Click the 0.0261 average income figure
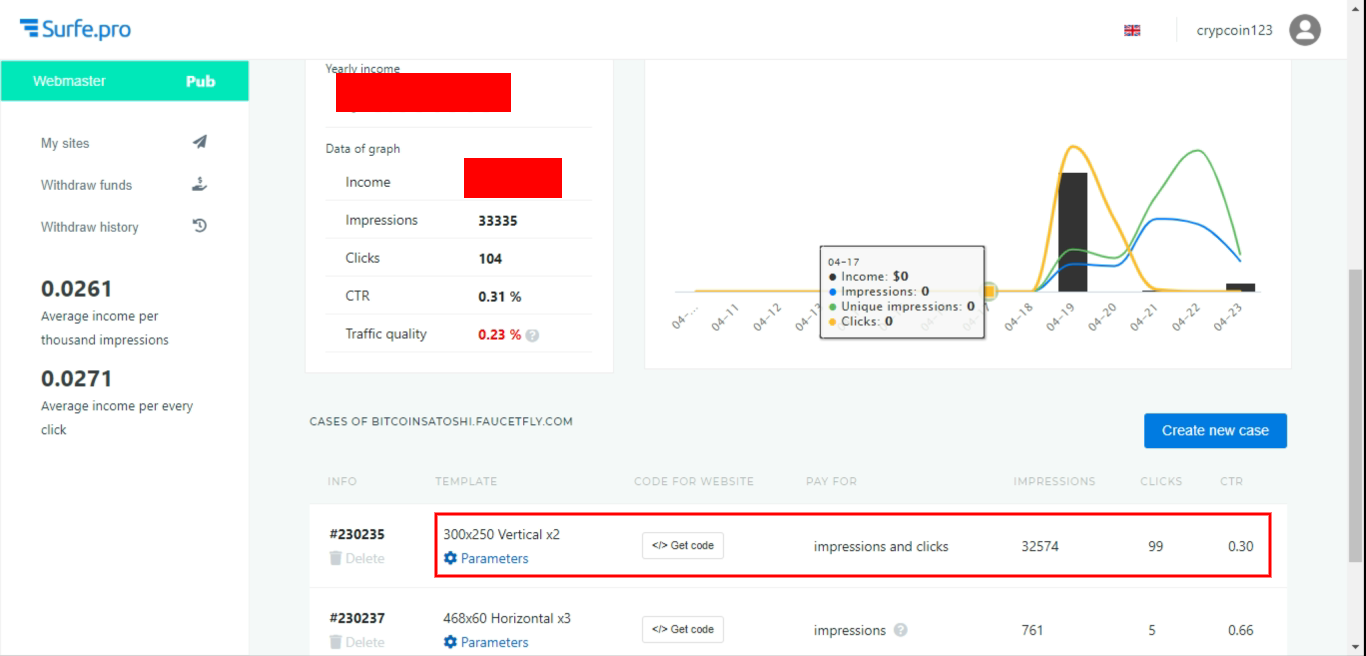The height and width of the screenshot is (656, 1366). click(x=77, y=289)
